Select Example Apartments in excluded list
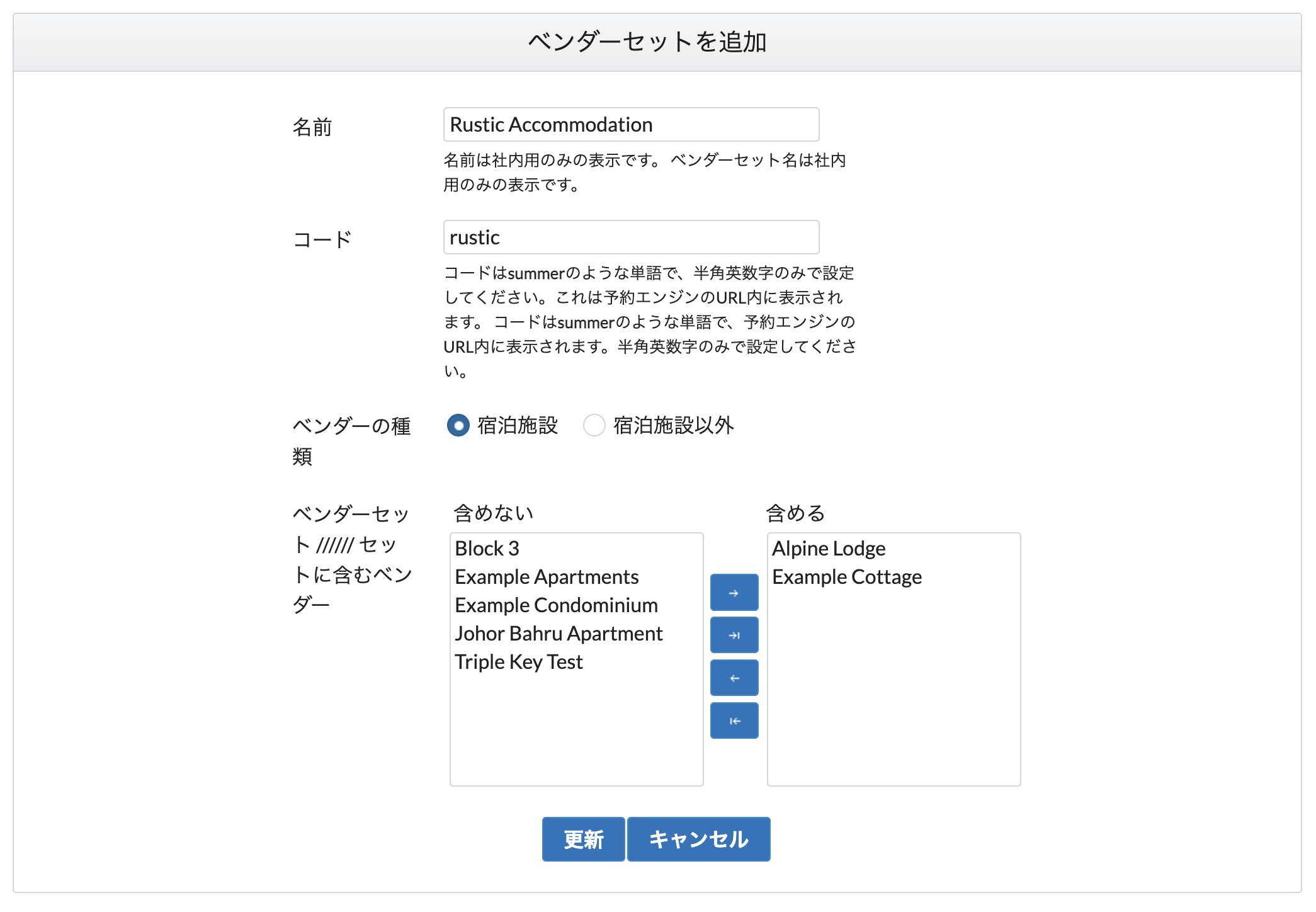 [x=547, y=577]
